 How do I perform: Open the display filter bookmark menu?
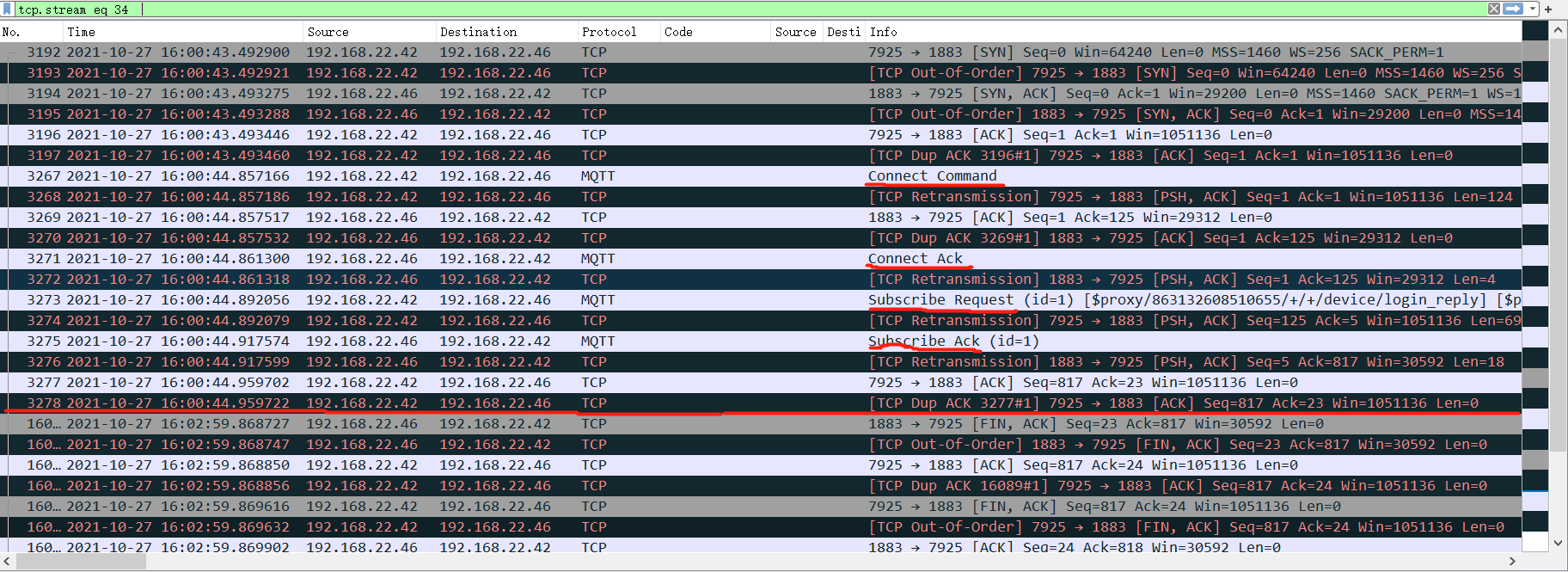point(8,9)
